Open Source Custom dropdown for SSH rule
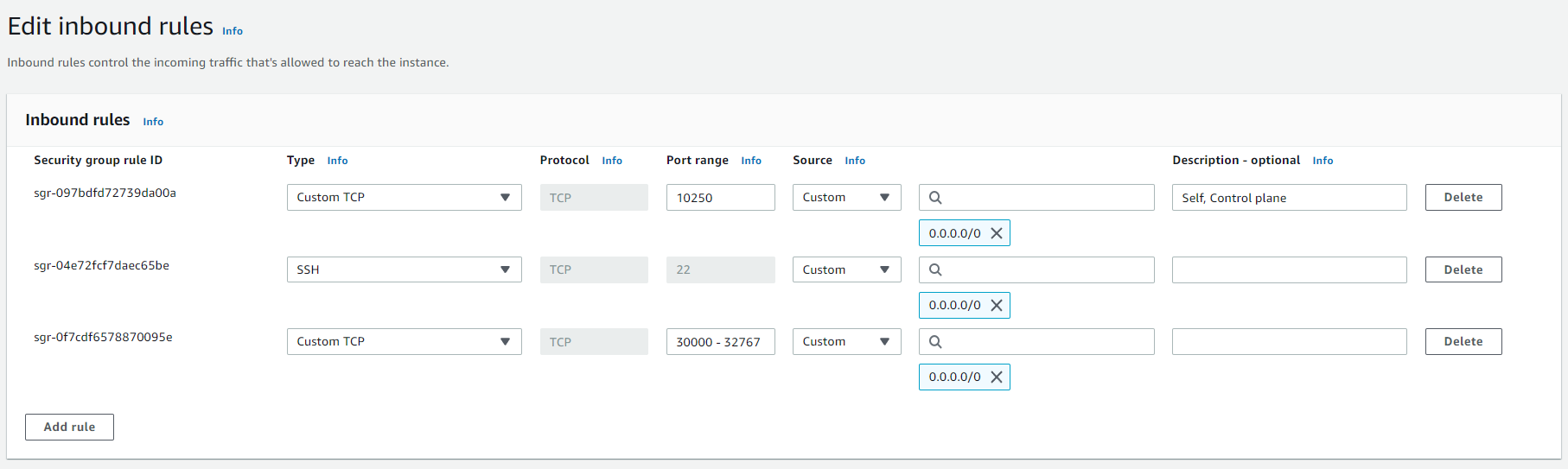Viewport: 1568px width, 469px height. (x=846, y=269)
